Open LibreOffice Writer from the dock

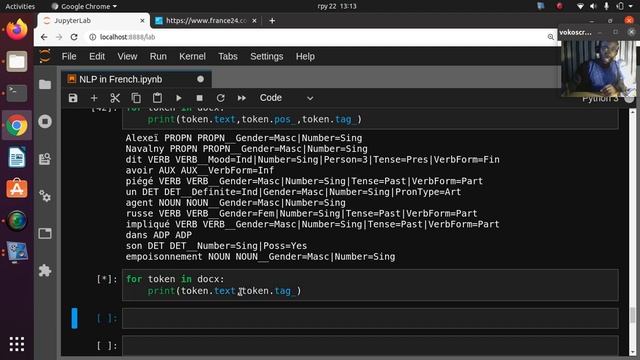tap(17, 157)
